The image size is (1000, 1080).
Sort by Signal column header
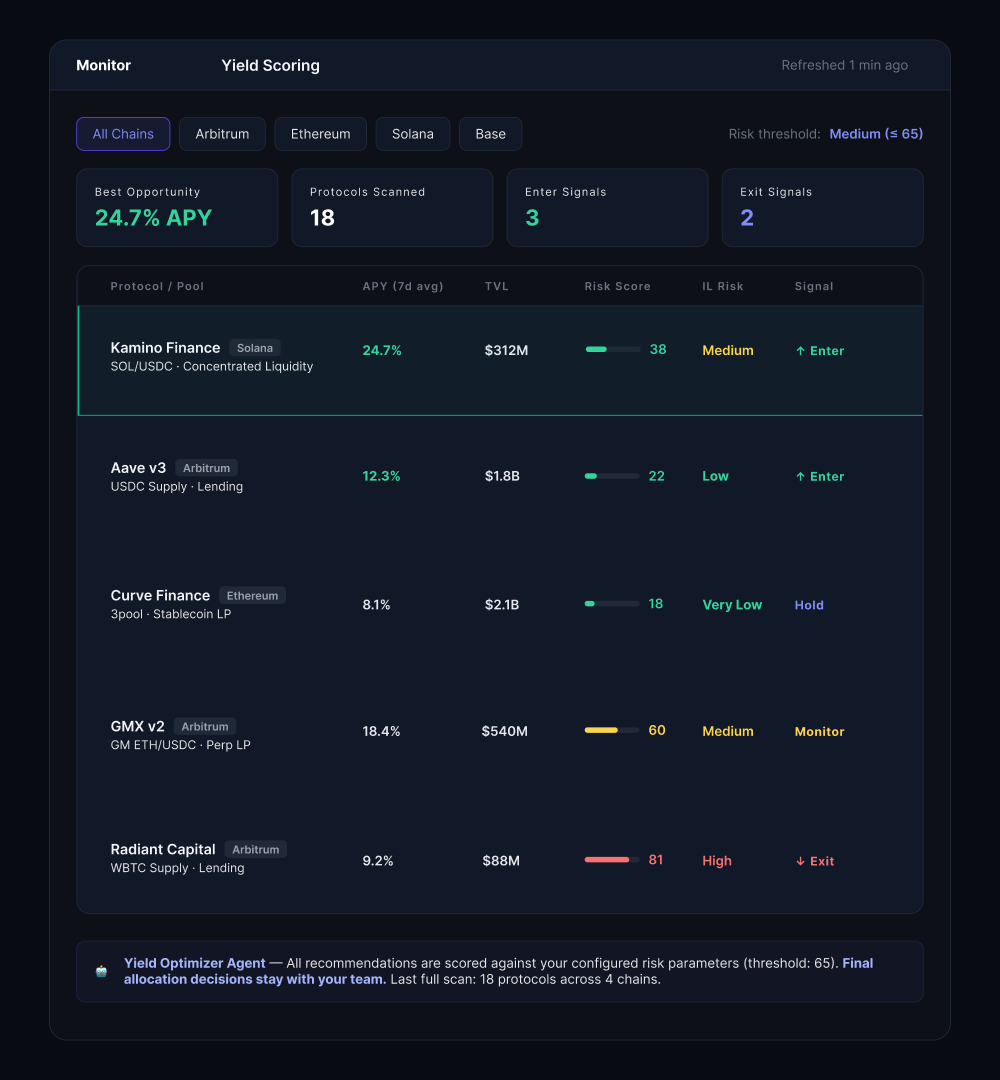[x=814, y=287]
